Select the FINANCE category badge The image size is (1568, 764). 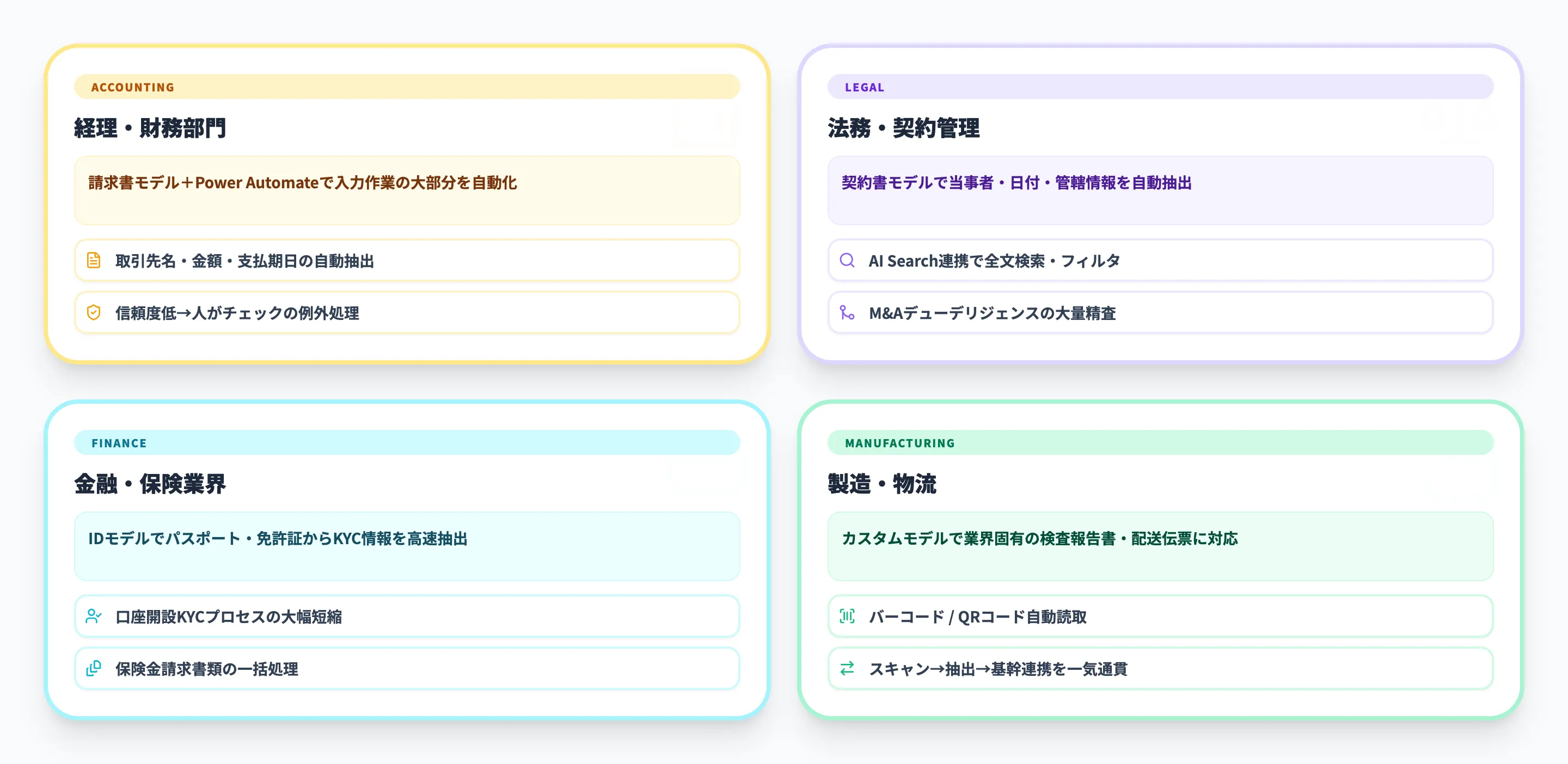pyautogui.click(x=119, y=443)
